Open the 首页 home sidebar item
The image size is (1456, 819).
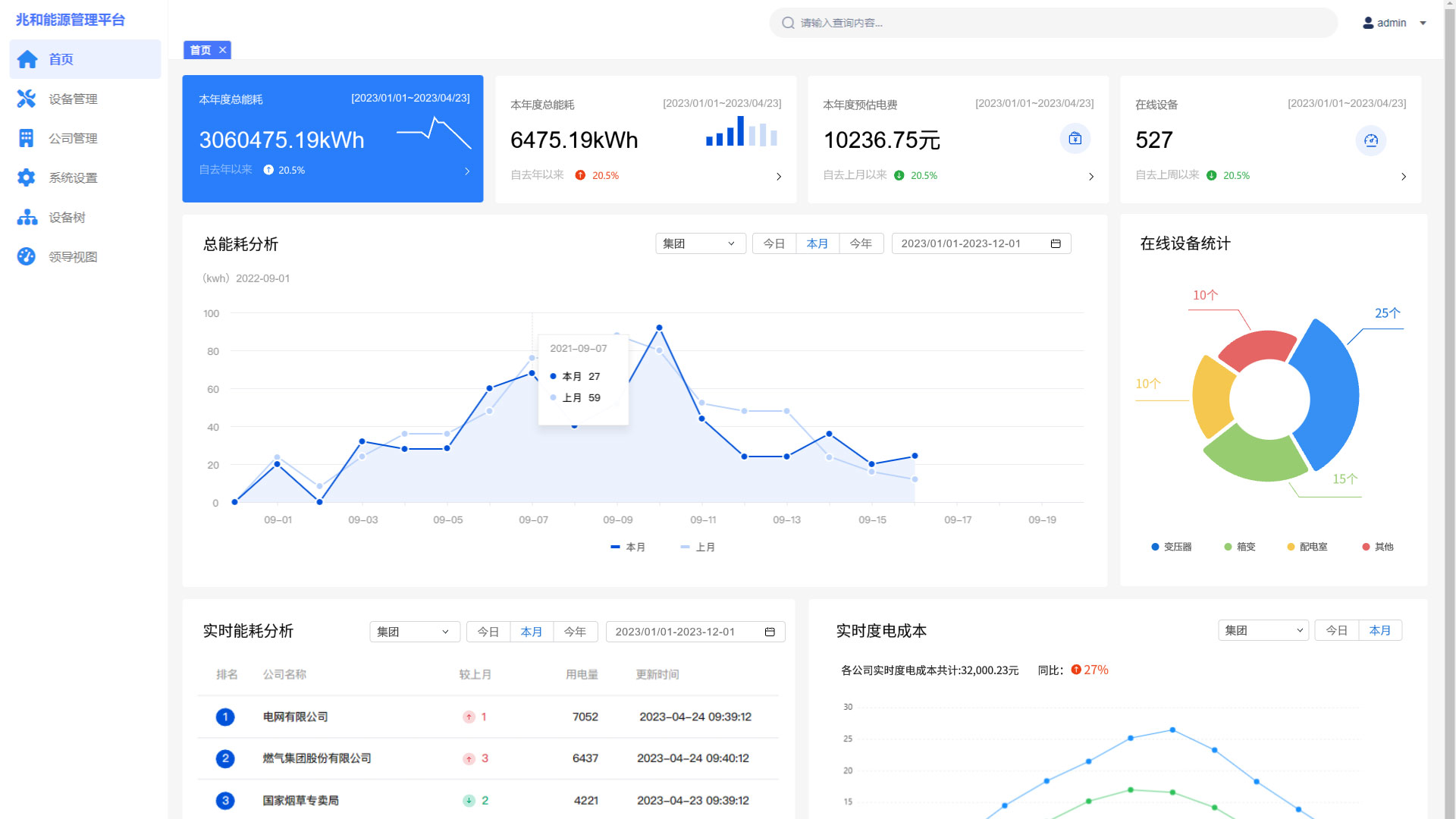point(85,59)
